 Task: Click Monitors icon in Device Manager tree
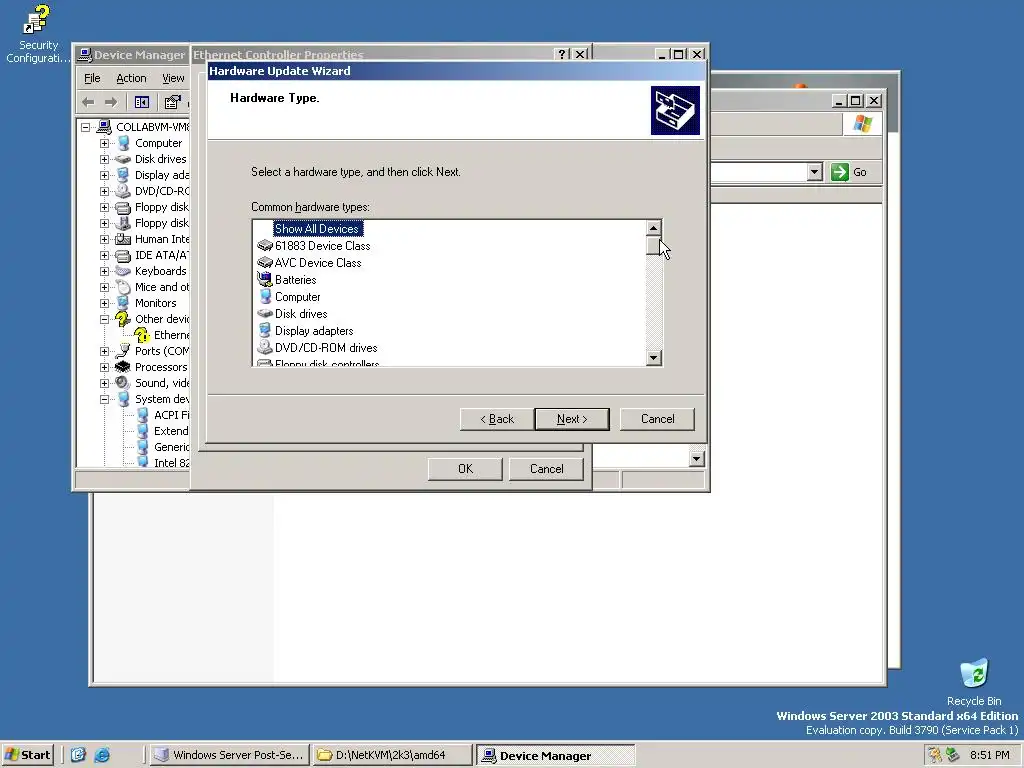(123, 303)
